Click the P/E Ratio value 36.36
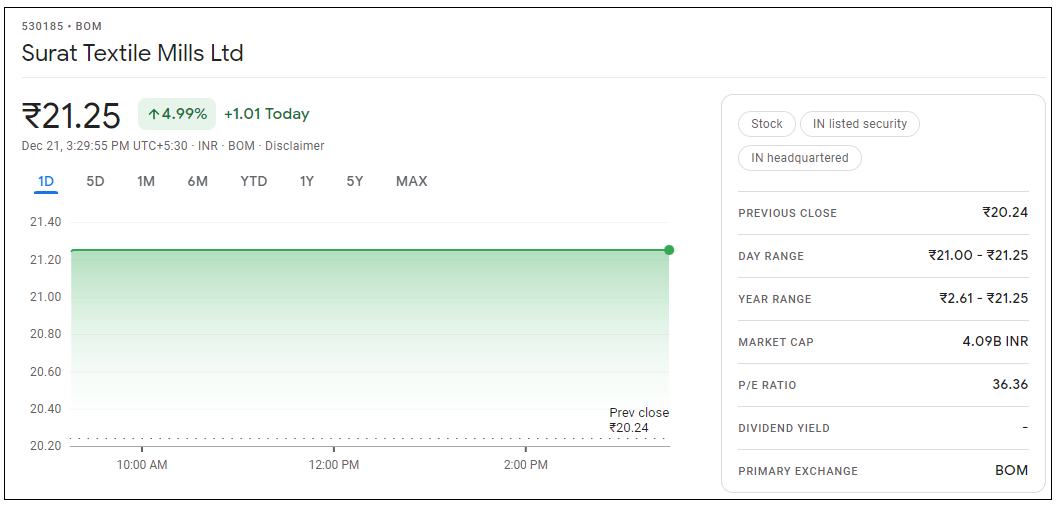The image size is (1057, 506). pos(1010,385)
